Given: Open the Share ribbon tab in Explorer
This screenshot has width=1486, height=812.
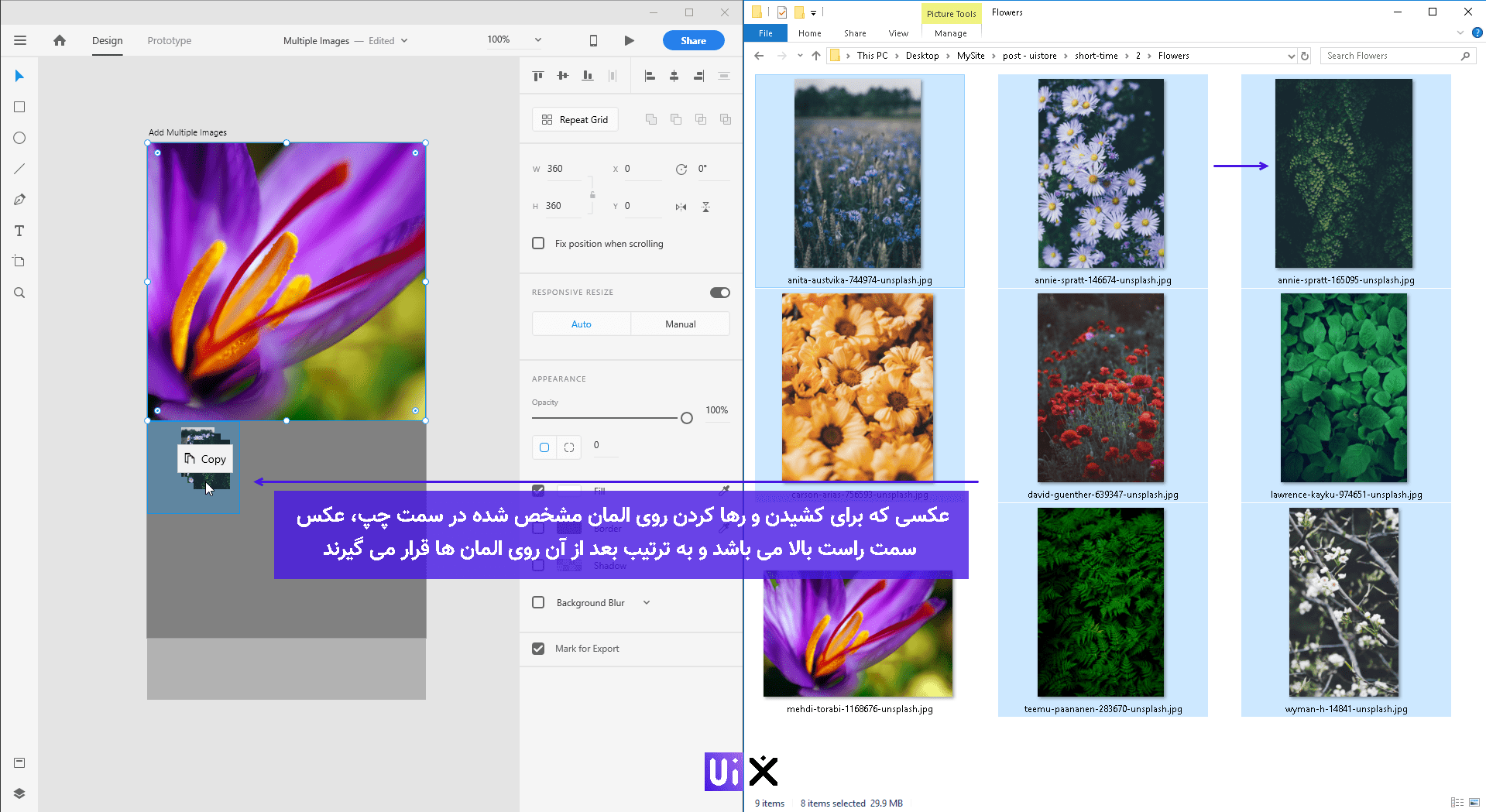Looking at the screenshot, I should coord(855,33).
